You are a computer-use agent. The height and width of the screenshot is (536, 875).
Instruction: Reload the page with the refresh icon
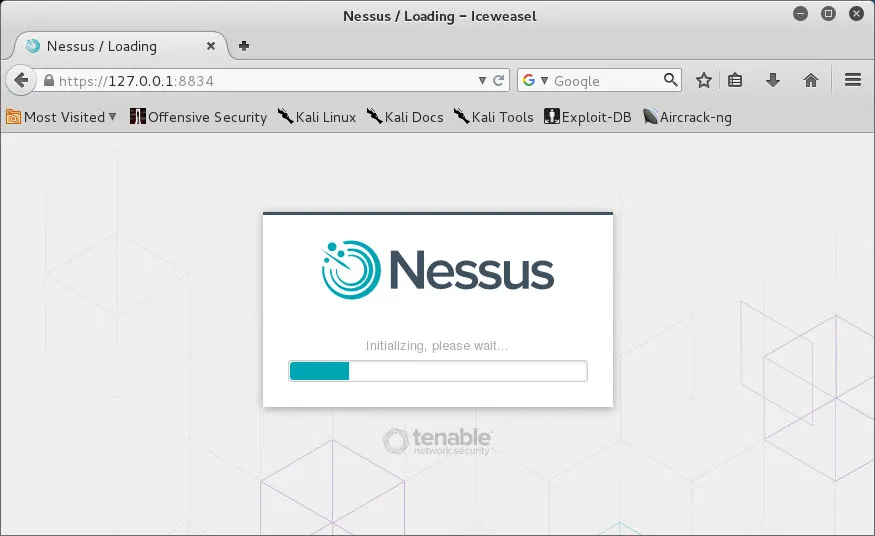pos(499,80)
